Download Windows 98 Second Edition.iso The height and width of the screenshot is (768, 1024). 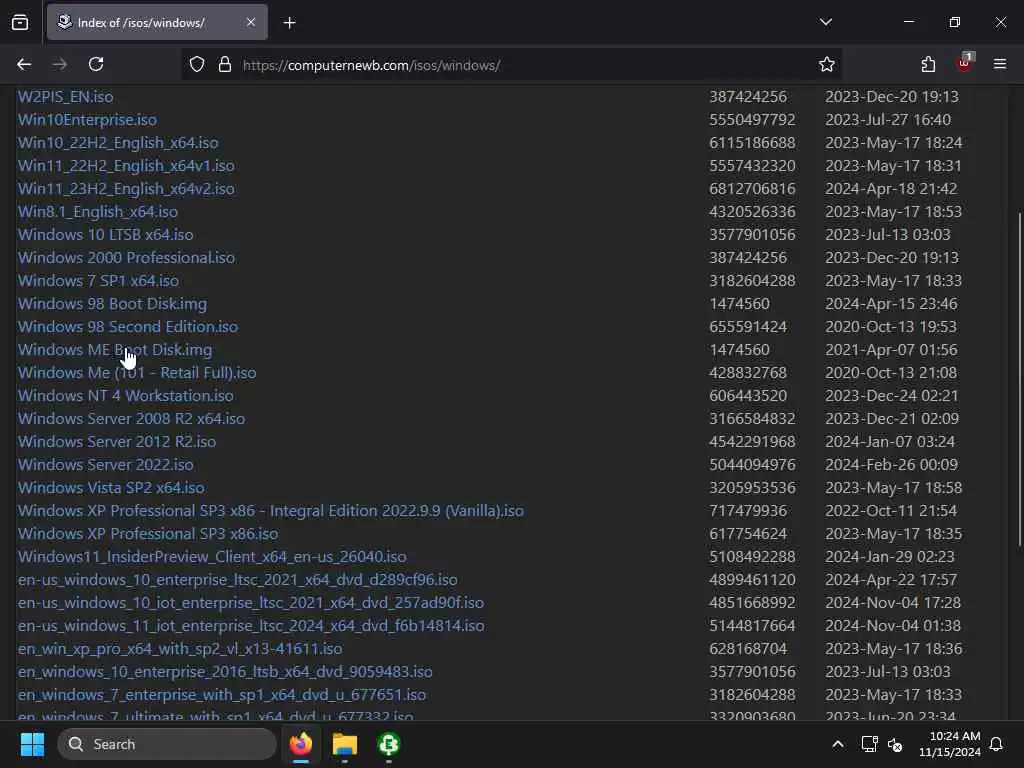127,327
